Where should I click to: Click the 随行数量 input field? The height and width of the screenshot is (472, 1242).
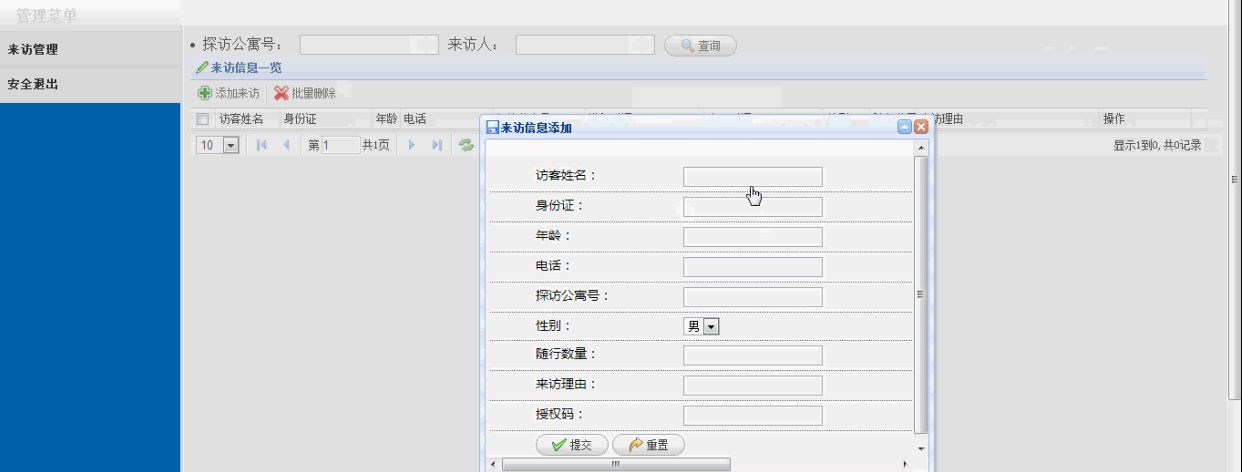(x=753, y=356)
